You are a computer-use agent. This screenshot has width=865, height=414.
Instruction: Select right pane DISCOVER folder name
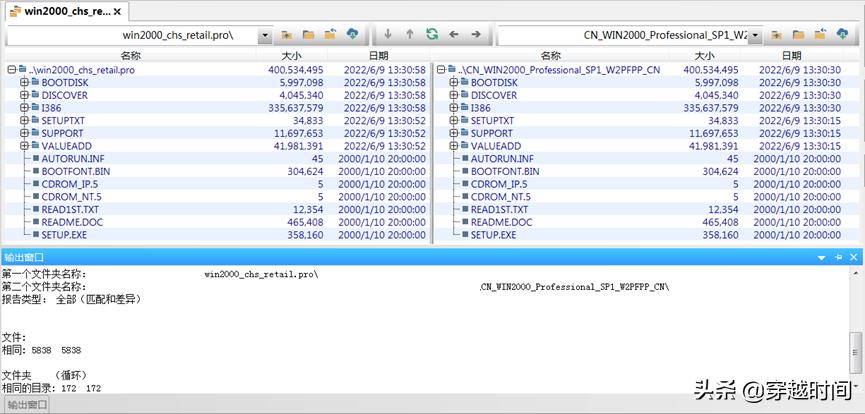click(494, 95)
